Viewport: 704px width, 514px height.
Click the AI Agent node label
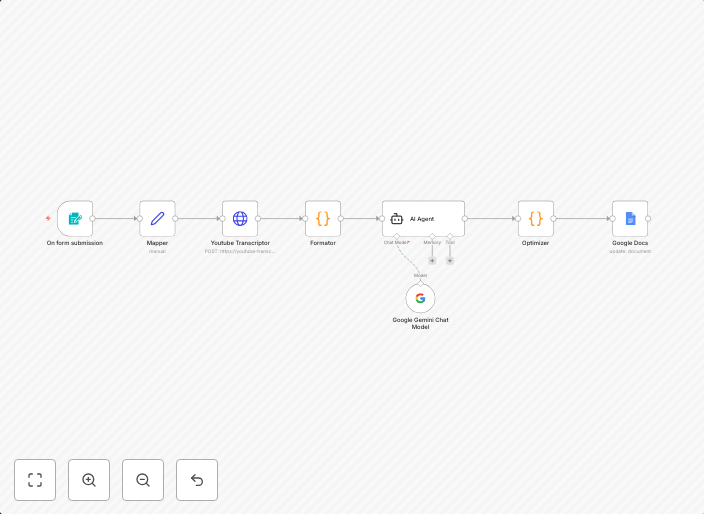pos(421,218)
